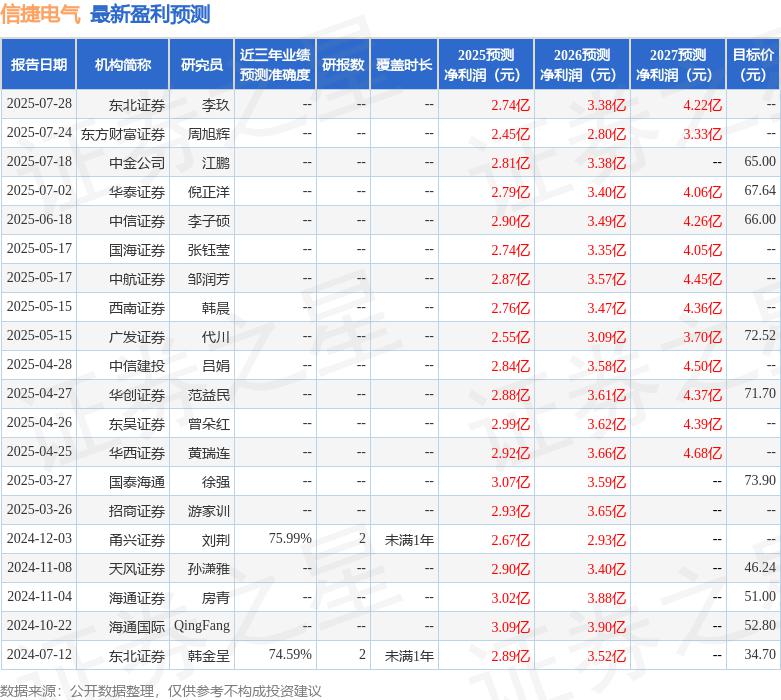Click 2027 forecast 3.33亿
The image size is (781, 700).
pos(702,134)
